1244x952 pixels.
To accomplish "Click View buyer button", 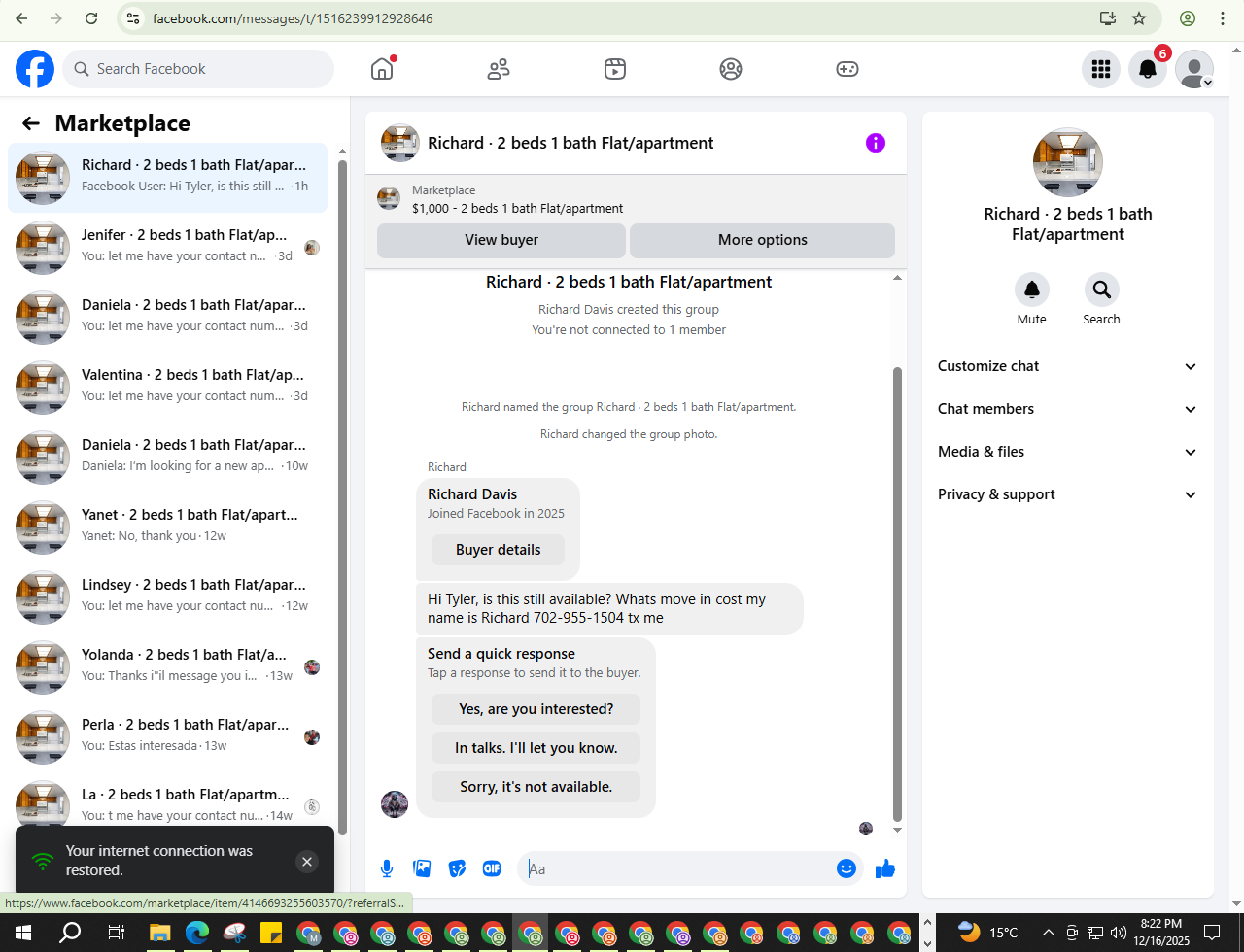I will (501, 240).
